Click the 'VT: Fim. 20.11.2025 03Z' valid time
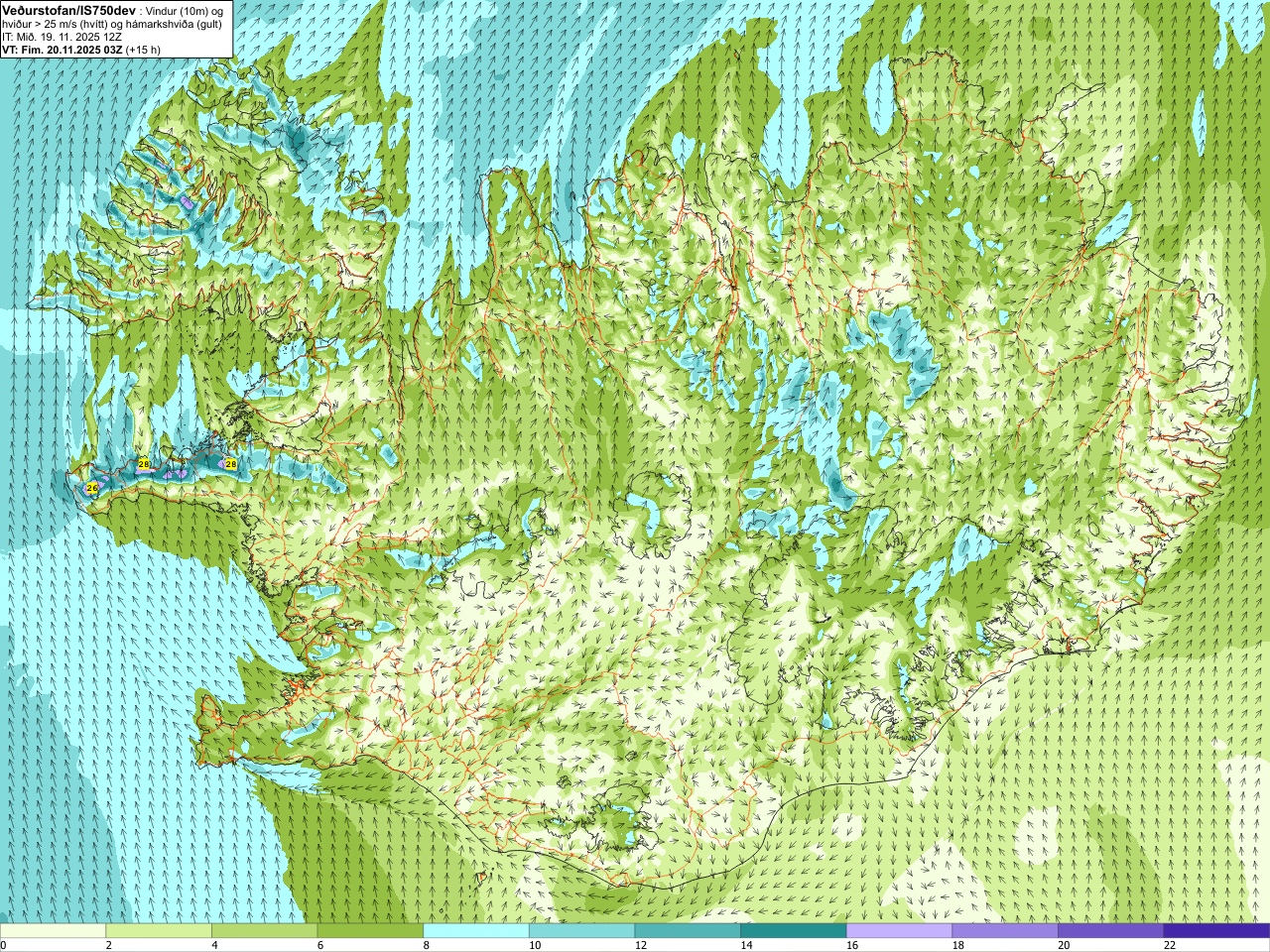Viewport: 1270px width, 952px height. (x=63, y=49)
